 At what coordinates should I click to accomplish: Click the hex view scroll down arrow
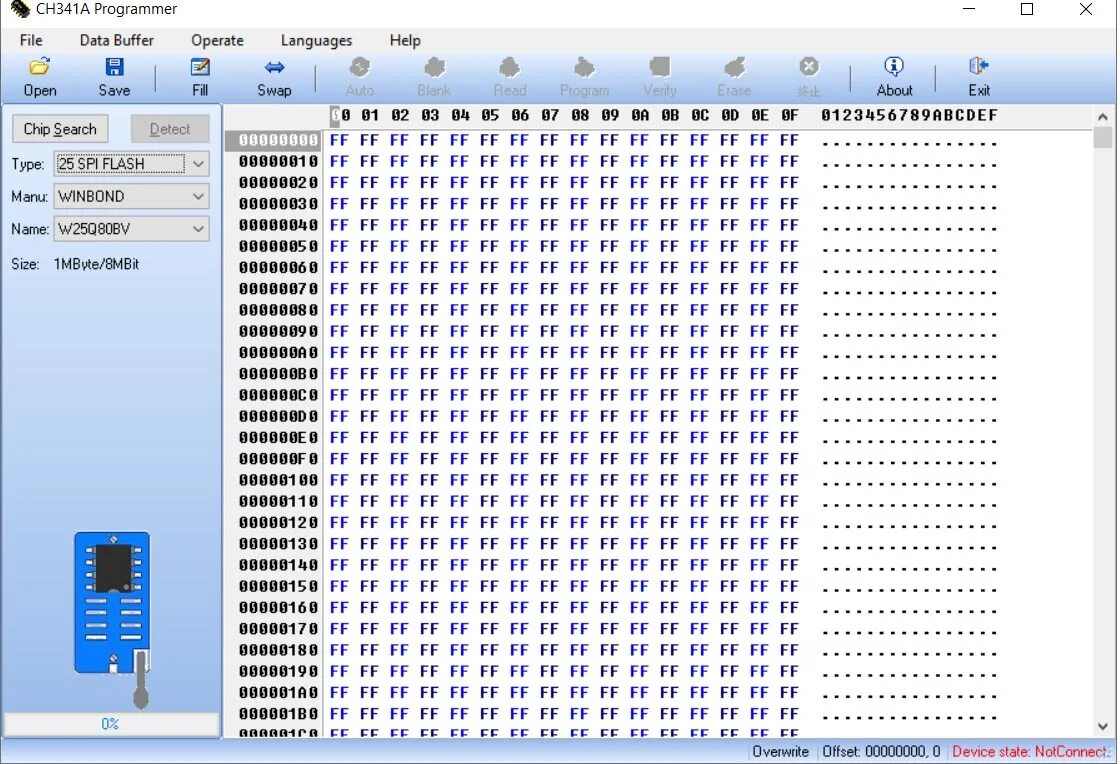tap(1103, 726)
